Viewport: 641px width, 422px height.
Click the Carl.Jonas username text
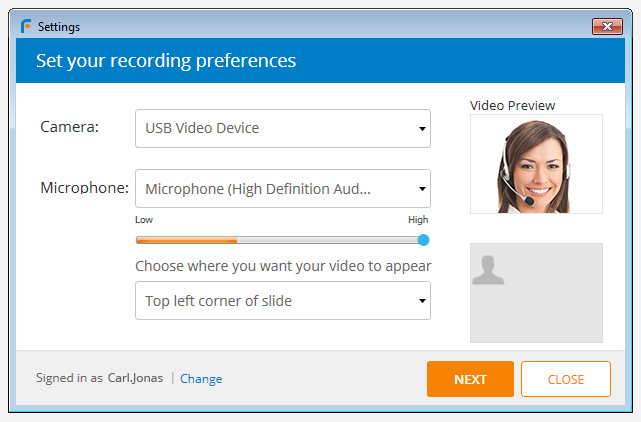point(135,379)
